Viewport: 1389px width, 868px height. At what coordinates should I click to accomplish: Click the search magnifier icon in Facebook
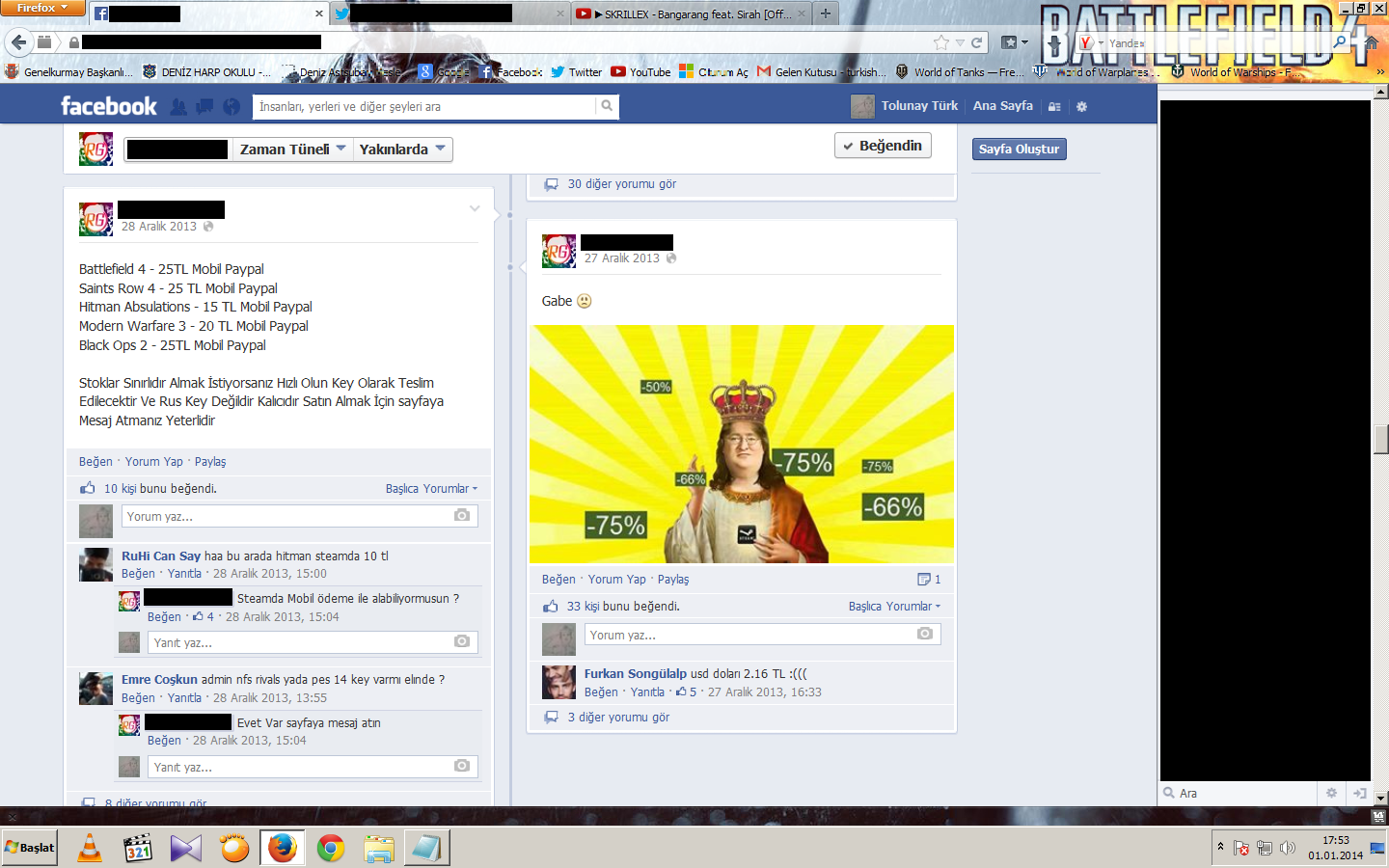tap(607, 106)
